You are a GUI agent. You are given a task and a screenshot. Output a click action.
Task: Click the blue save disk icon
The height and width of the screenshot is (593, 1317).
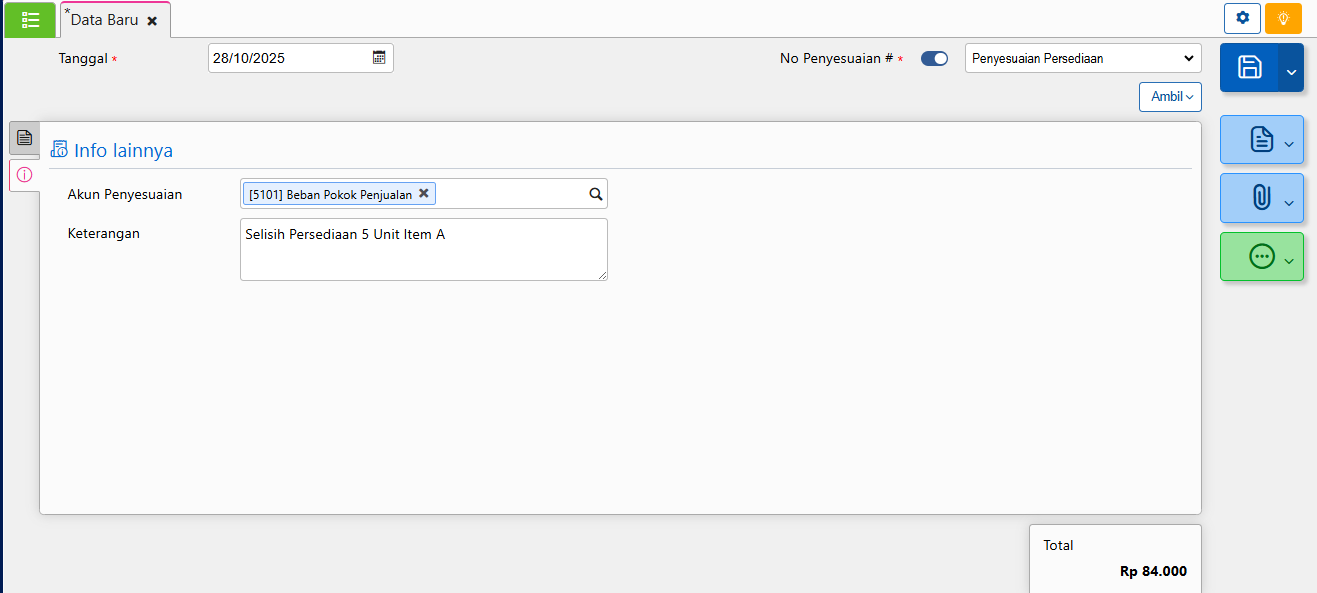[1249, 67]
